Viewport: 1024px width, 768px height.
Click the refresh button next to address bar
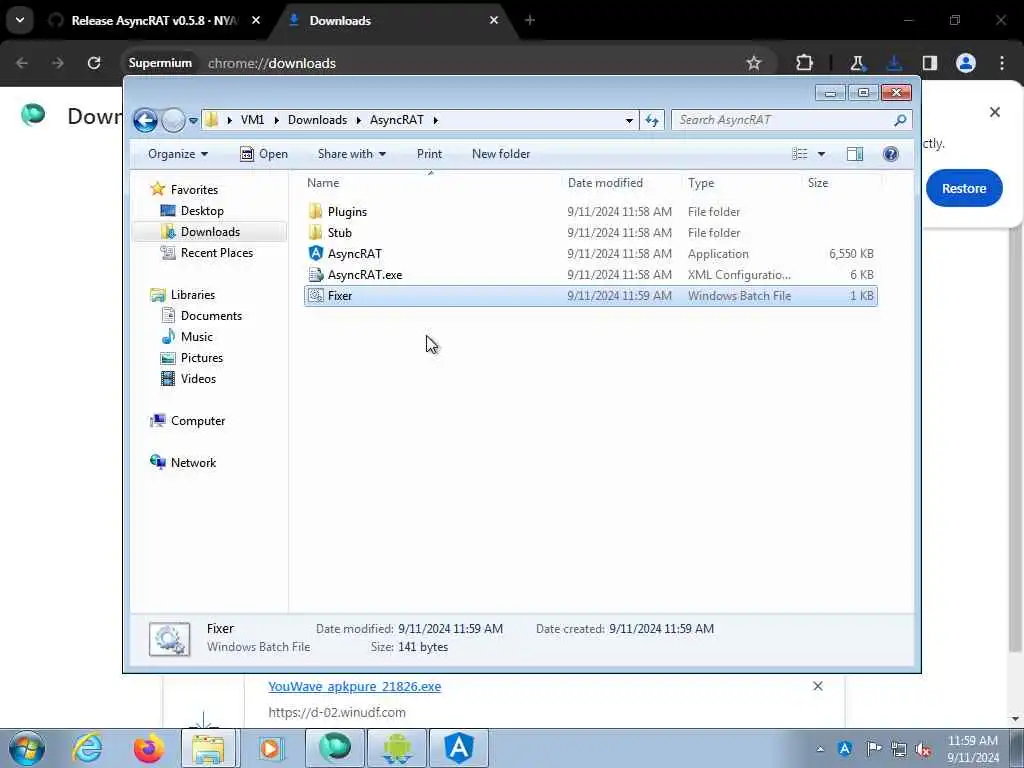[x=652, y=120]
